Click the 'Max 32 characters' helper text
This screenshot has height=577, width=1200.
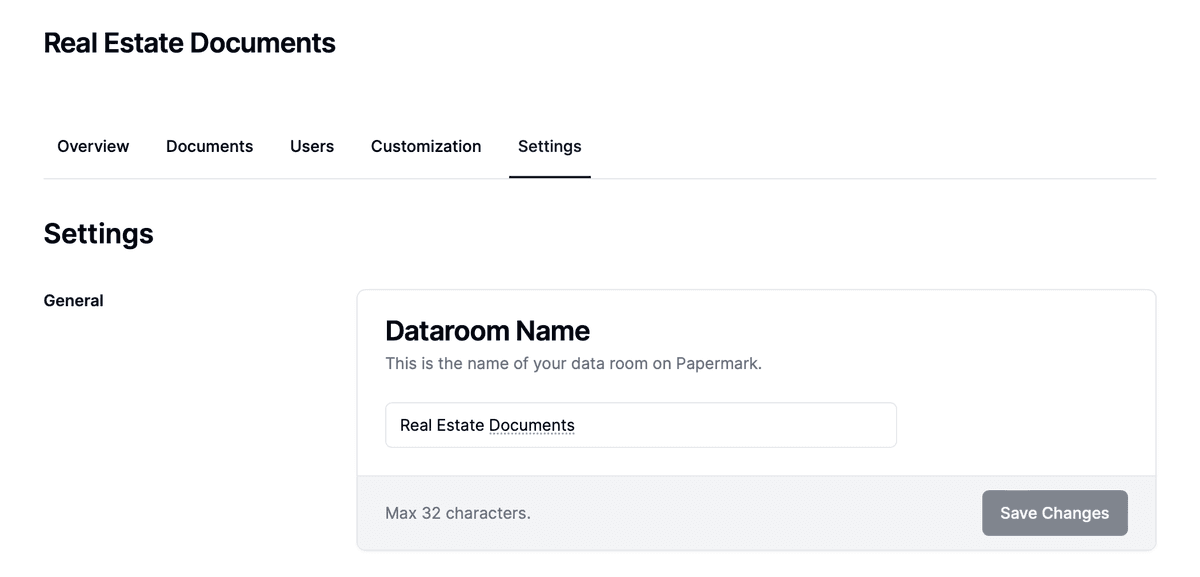click(x=458, y=512)
